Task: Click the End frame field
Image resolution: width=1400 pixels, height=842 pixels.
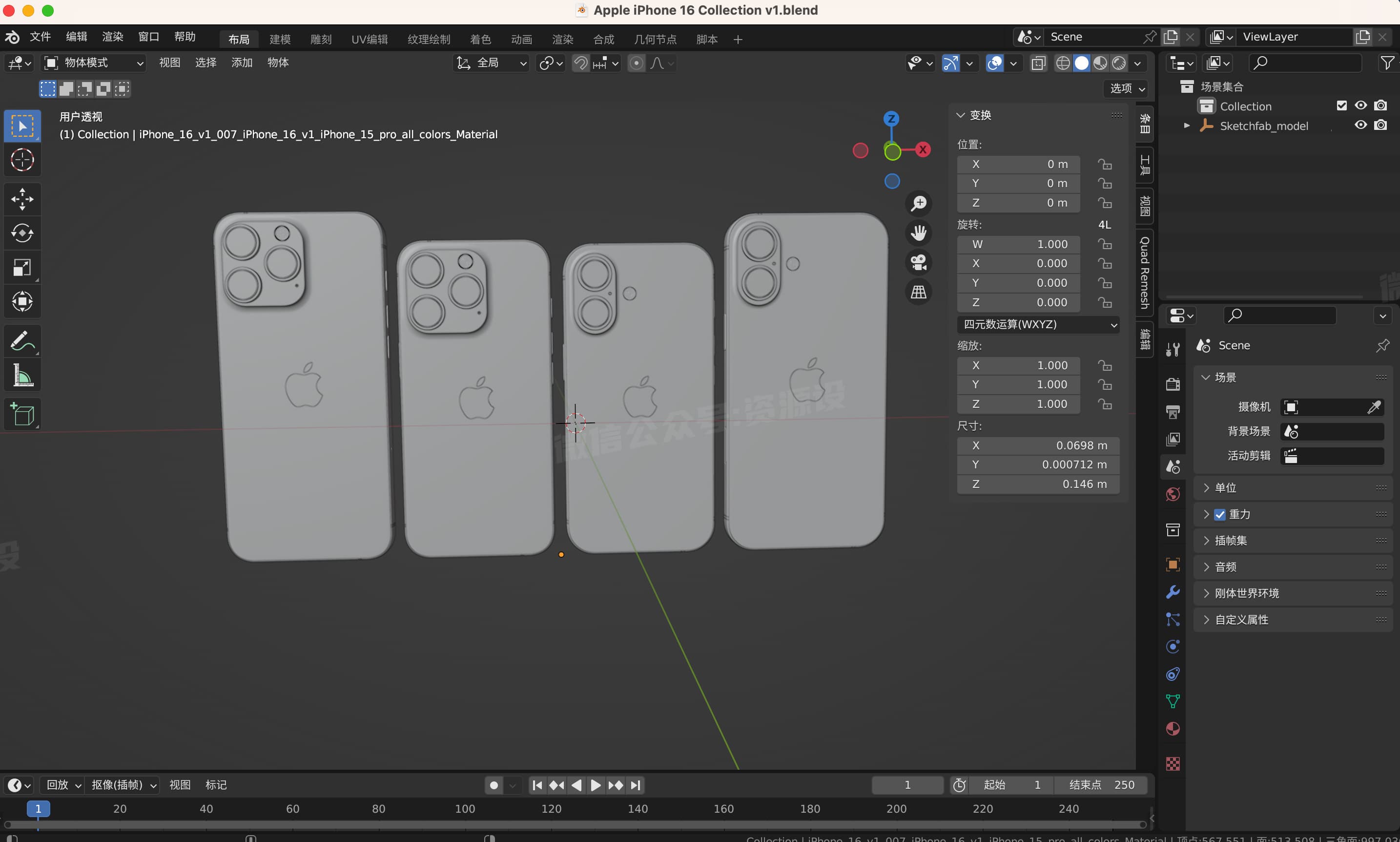Action: pos(1101,785)
